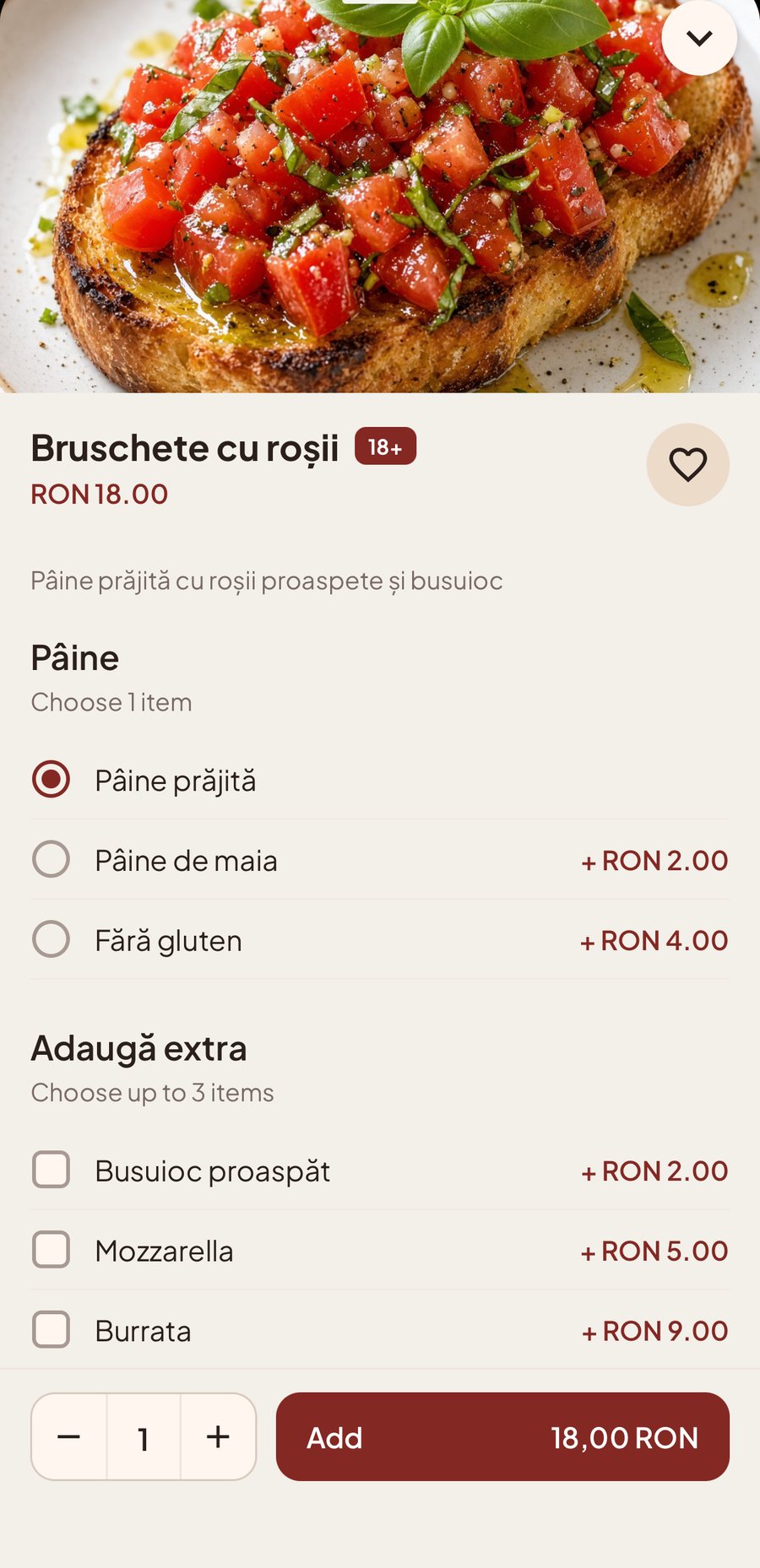Tap the Adaugă extra section heading
Viewport: 760px width, 1568px height.
pos(139,1048)
